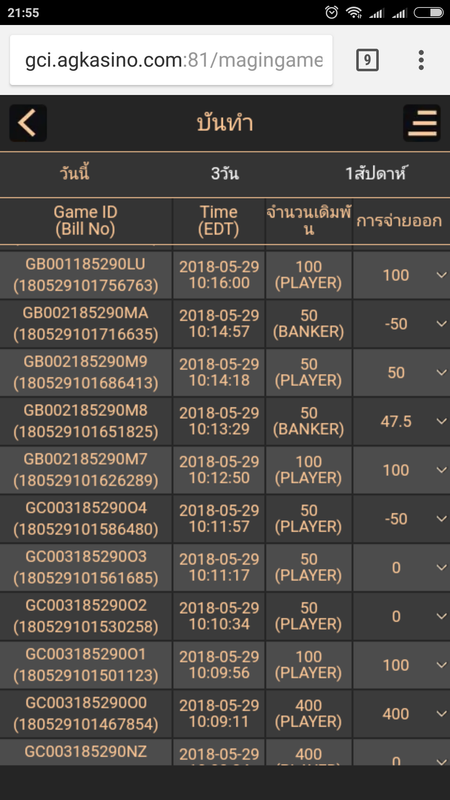Tap the battery status icon
Screen dimensions: 450x800
click(x=429, y=12)
